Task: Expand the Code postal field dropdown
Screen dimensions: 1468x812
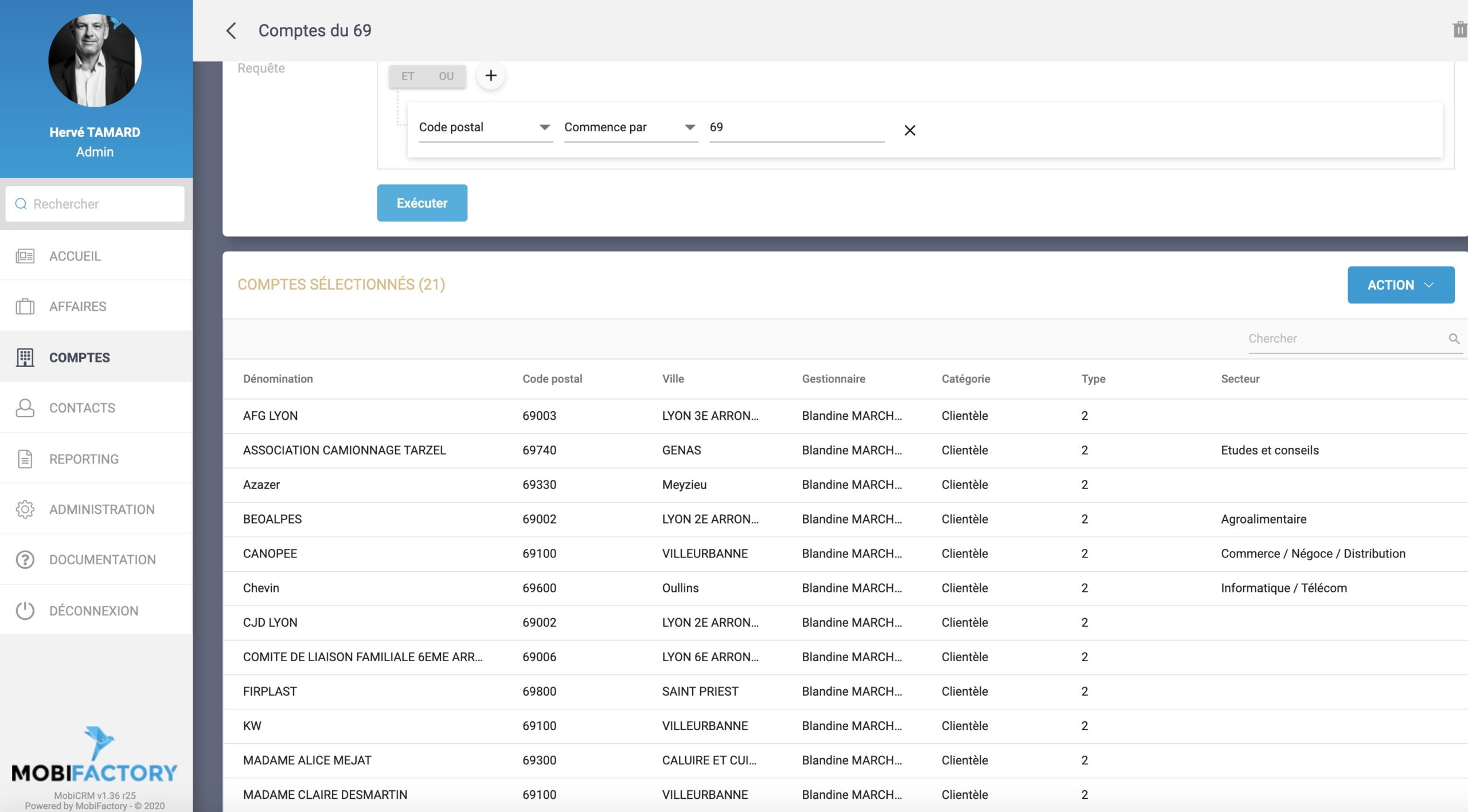Action: (544, 127)
